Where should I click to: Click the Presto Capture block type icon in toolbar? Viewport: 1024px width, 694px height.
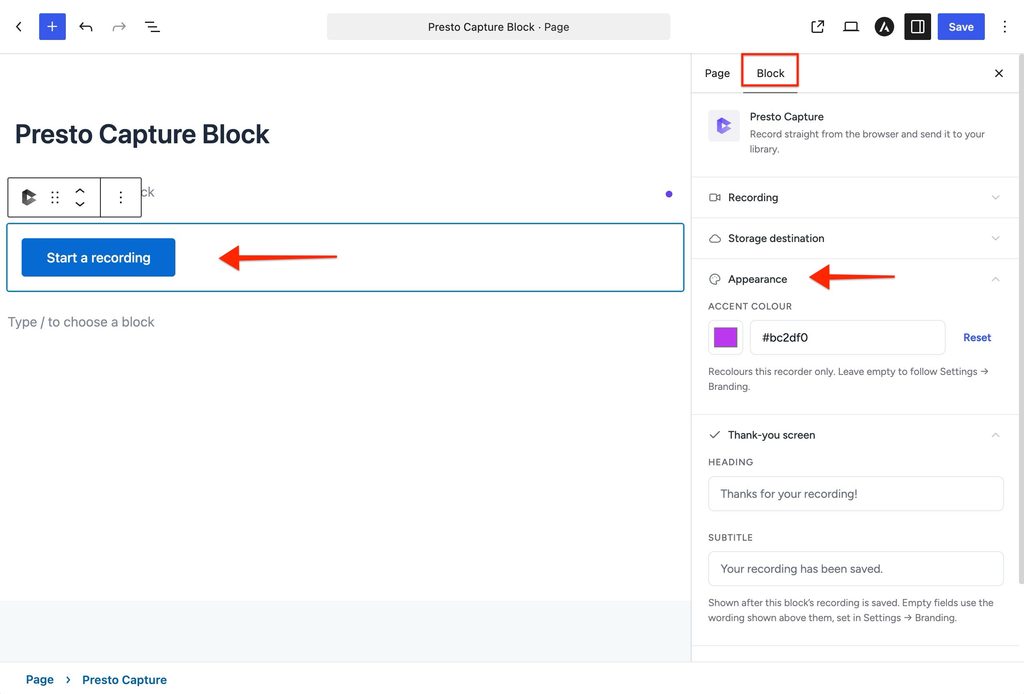point(28,197)
